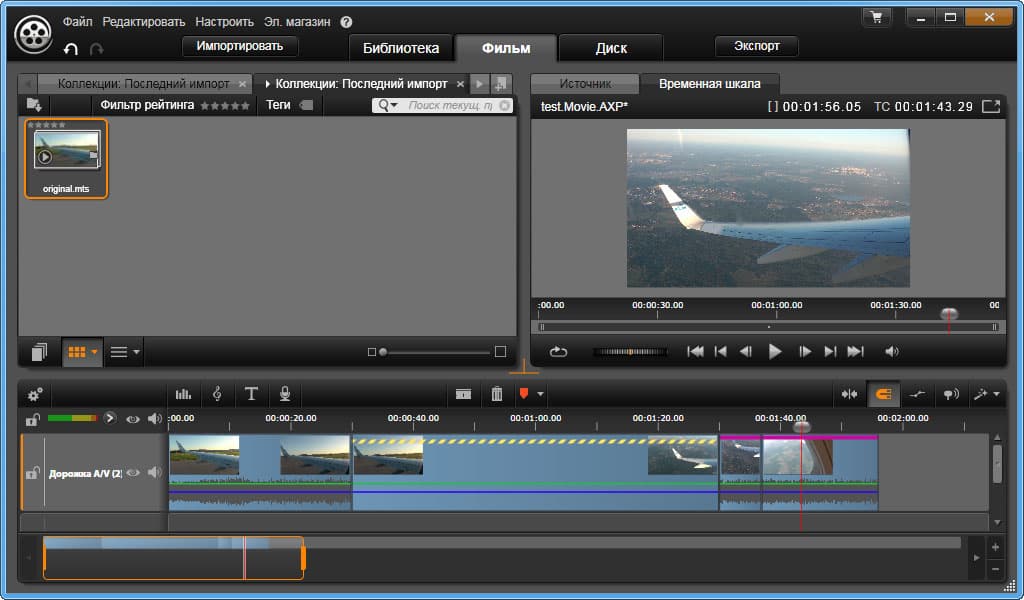Click the Экспорт button

[x=756, y=46]
